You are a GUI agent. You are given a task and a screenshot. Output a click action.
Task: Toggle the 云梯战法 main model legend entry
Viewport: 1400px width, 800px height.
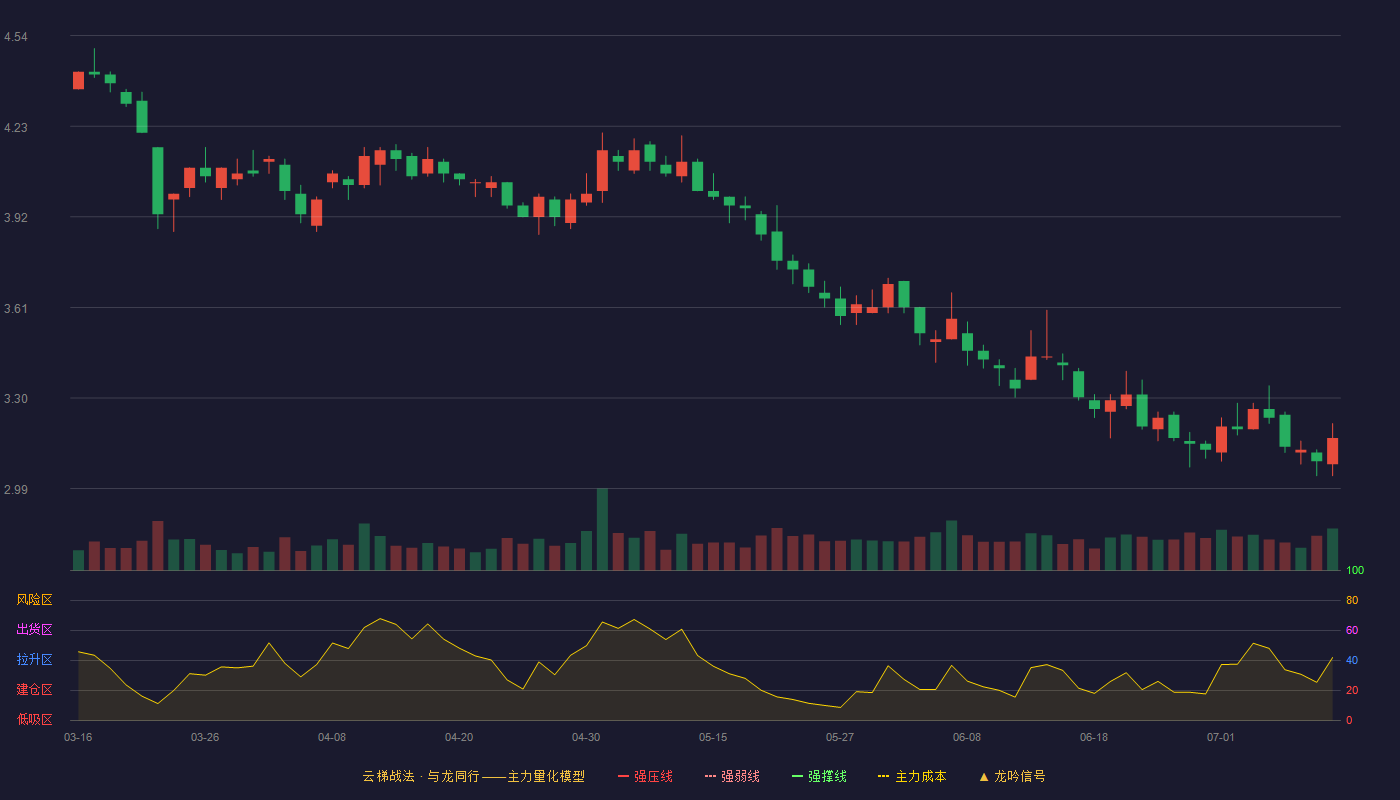[x=474, y=776]
